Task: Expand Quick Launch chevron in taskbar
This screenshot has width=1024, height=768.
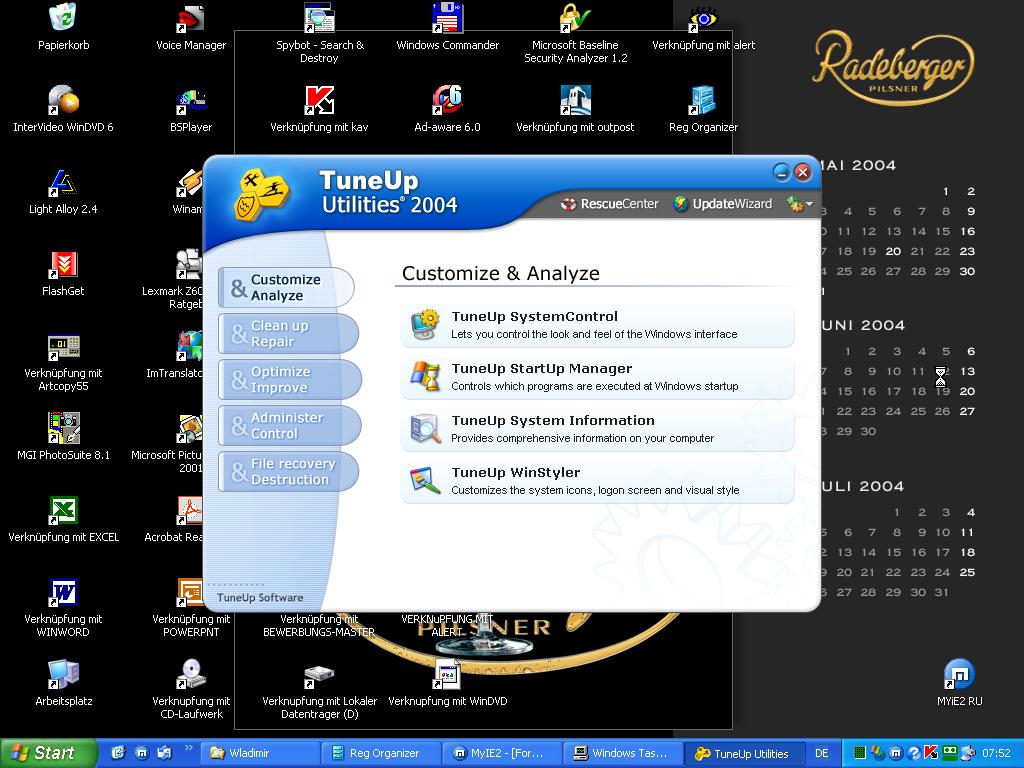Action: 189,748
